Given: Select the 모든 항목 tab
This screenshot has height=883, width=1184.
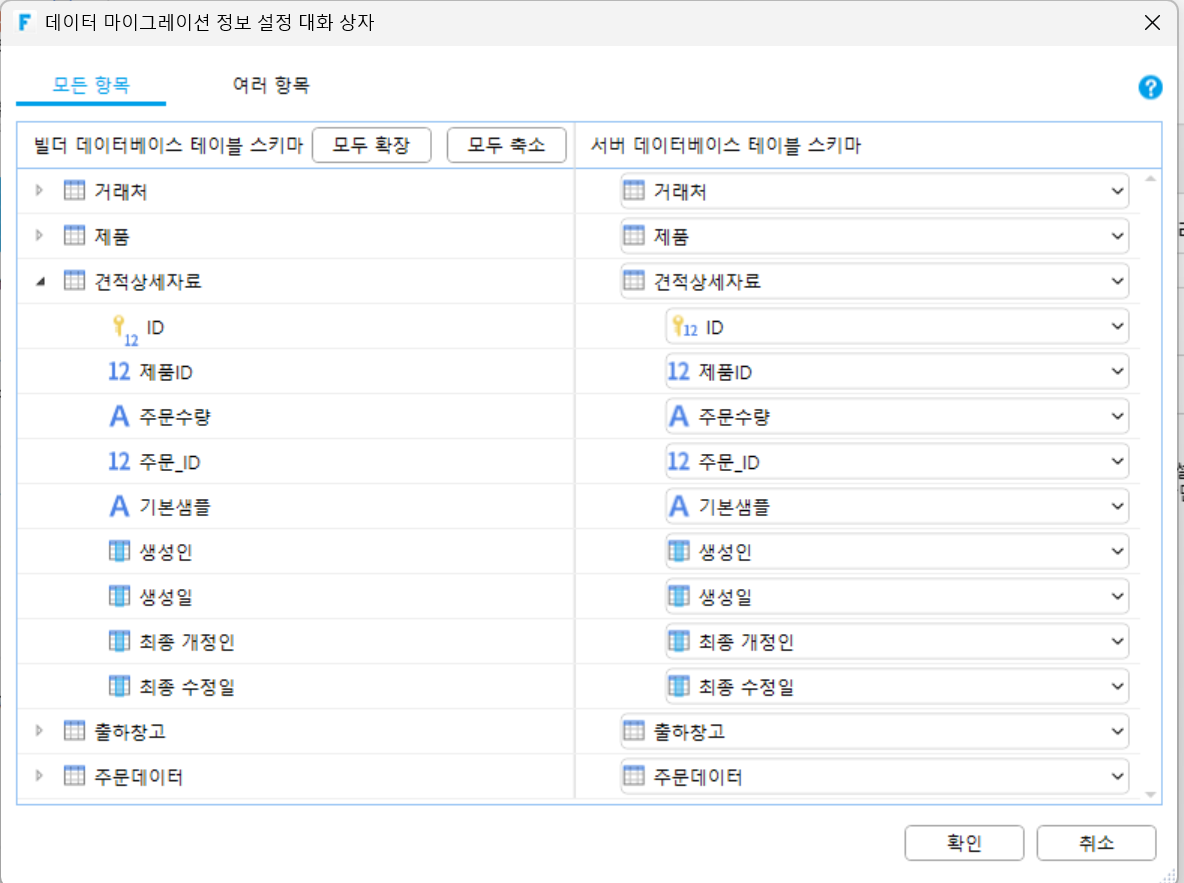Looking at the screenshot, I should click(x=91, y=85).
